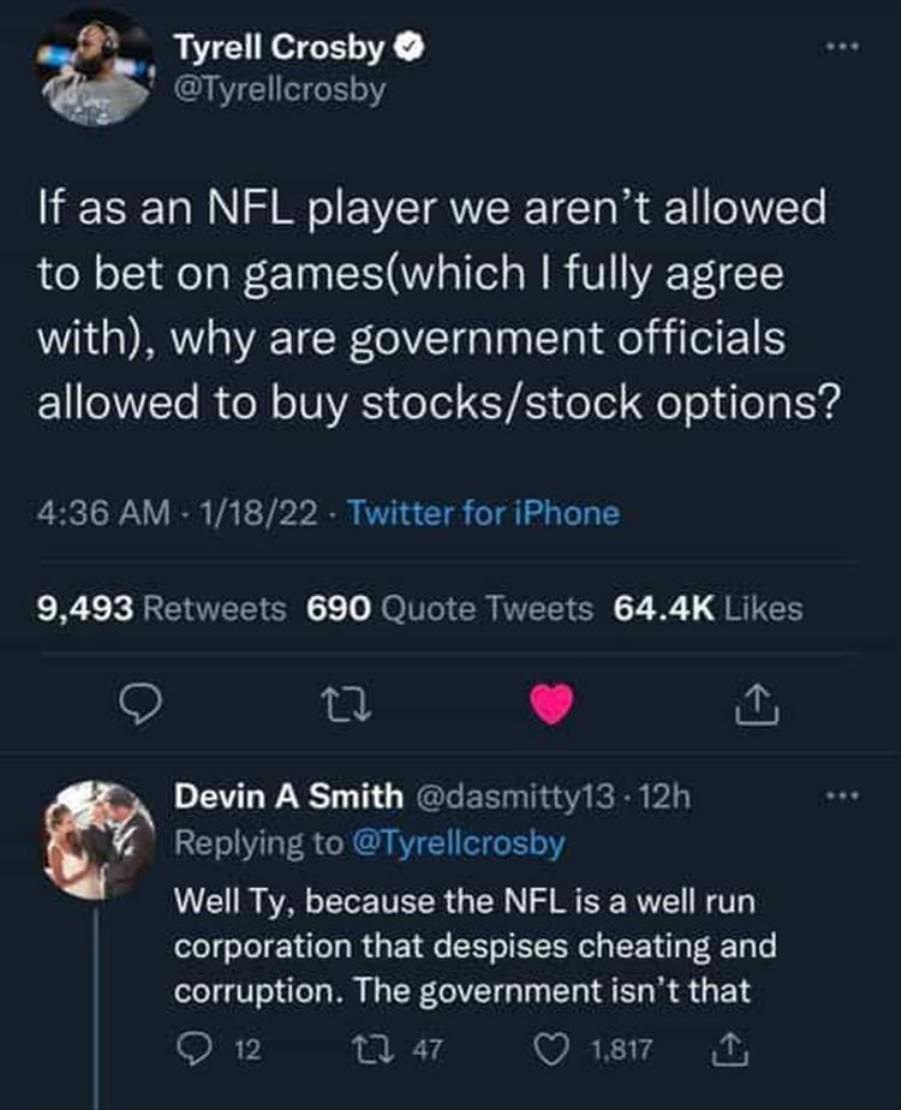This screenshot has width=901, height=1110.
Task: Open Devin A Smith's profile avatar
Action: point(96,840)
